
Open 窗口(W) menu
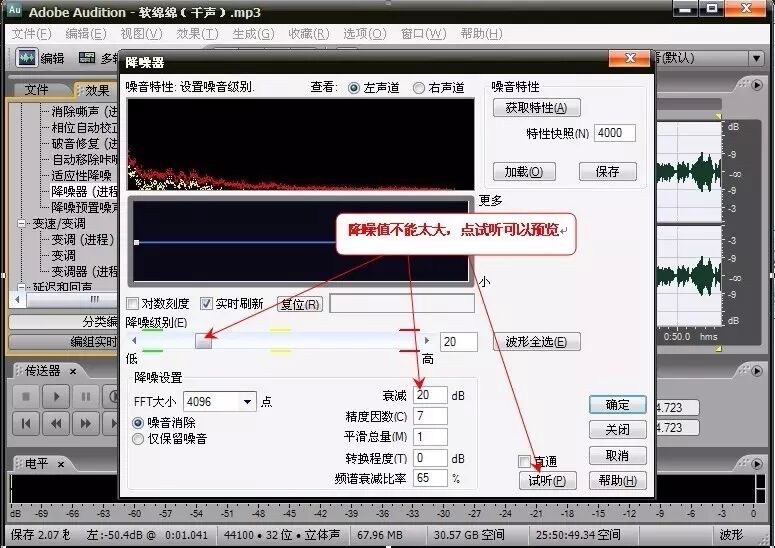[x=424, y=34]
